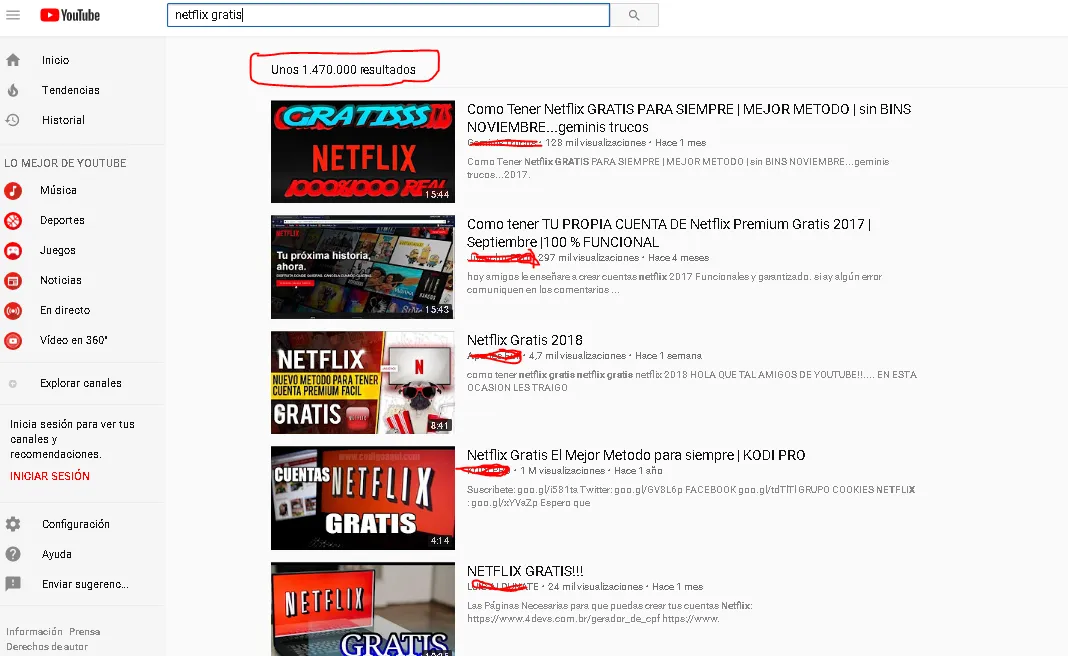The height and width of the screenshot is (656, 1068).
Task: Click text 128 mil visualizaciones
Action: point(595,142)
